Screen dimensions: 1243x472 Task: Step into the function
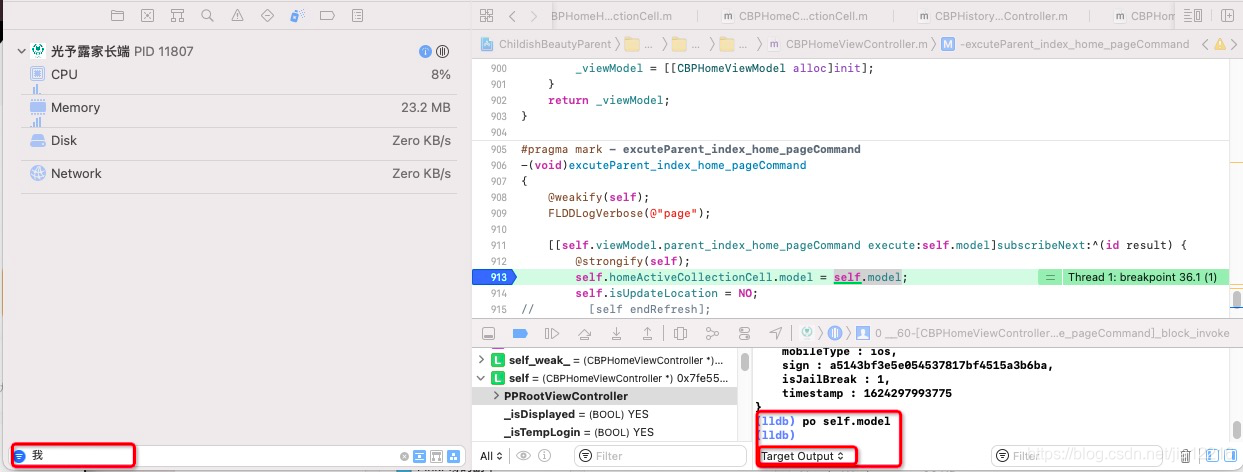616,333
